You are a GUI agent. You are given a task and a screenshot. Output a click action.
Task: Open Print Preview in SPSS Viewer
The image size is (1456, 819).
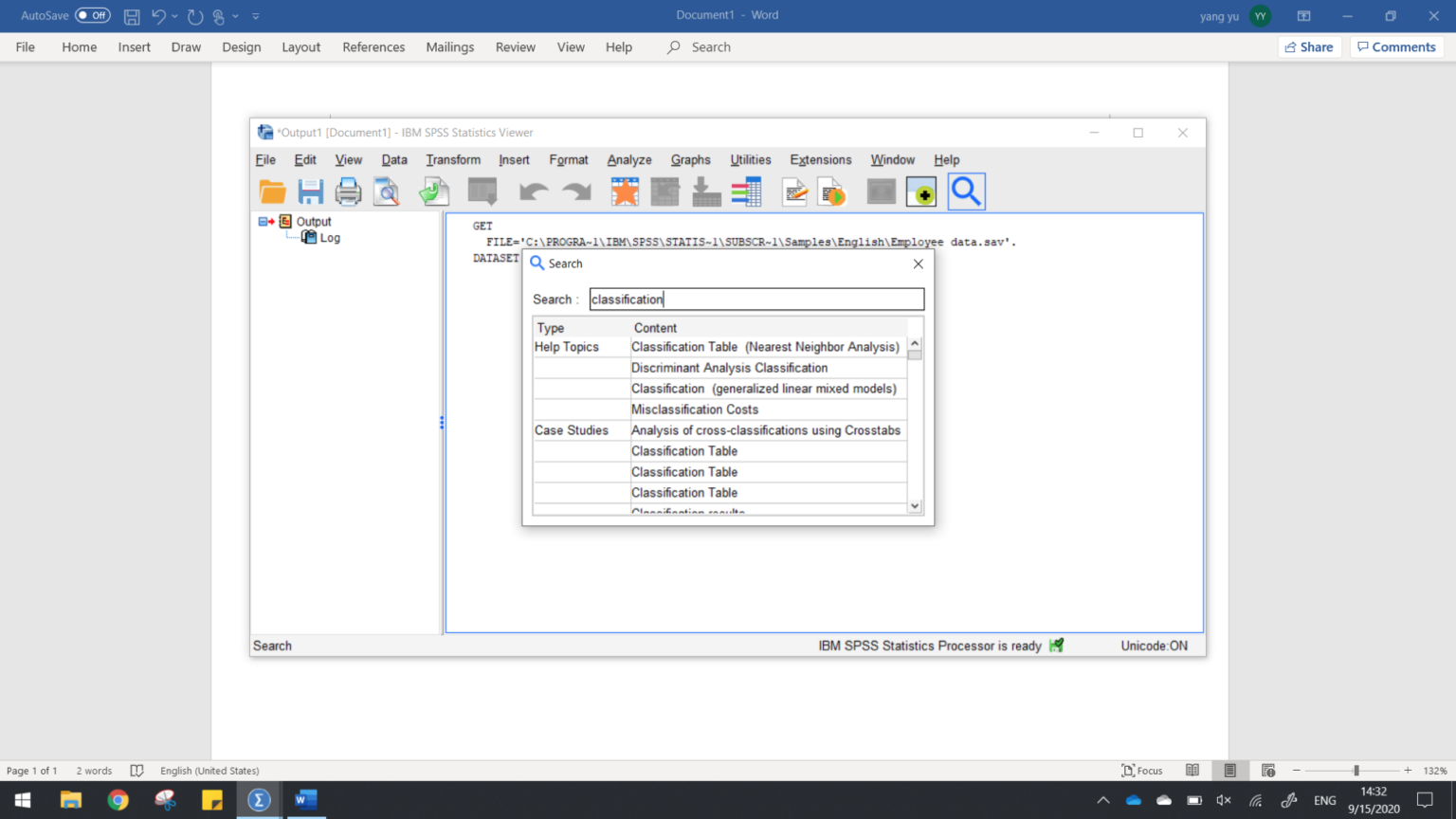(387, 191)
